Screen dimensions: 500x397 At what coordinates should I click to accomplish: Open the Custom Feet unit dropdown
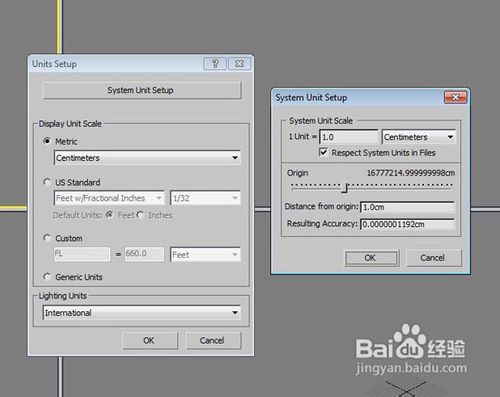[205, 255]
